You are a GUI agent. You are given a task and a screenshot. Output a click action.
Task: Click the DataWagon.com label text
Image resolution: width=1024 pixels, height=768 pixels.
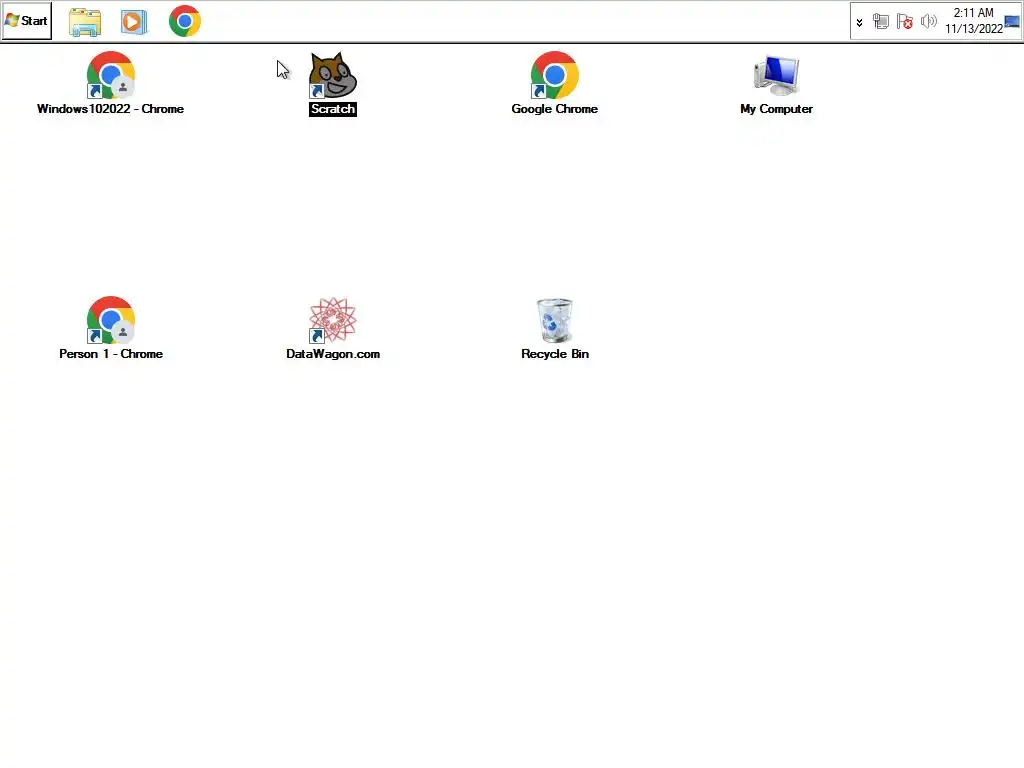pos(333,354)
